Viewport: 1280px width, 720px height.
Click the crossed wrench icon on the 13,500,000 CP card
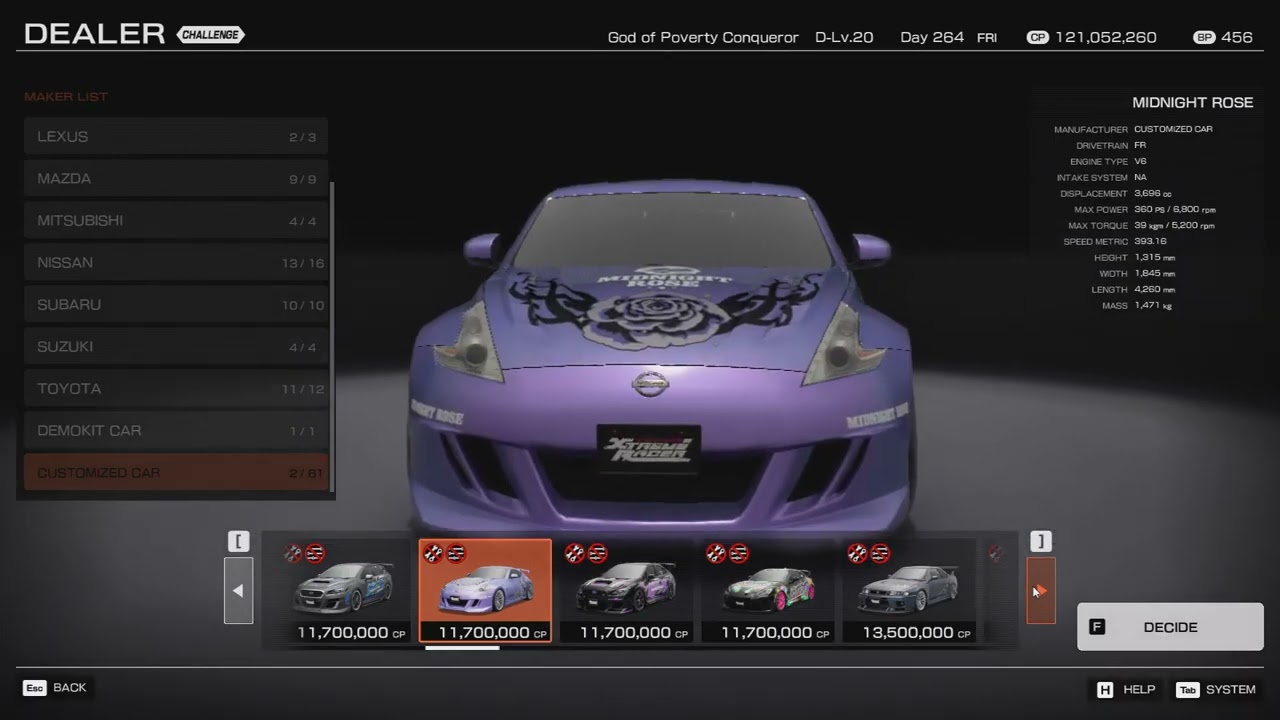coord(857,553)
